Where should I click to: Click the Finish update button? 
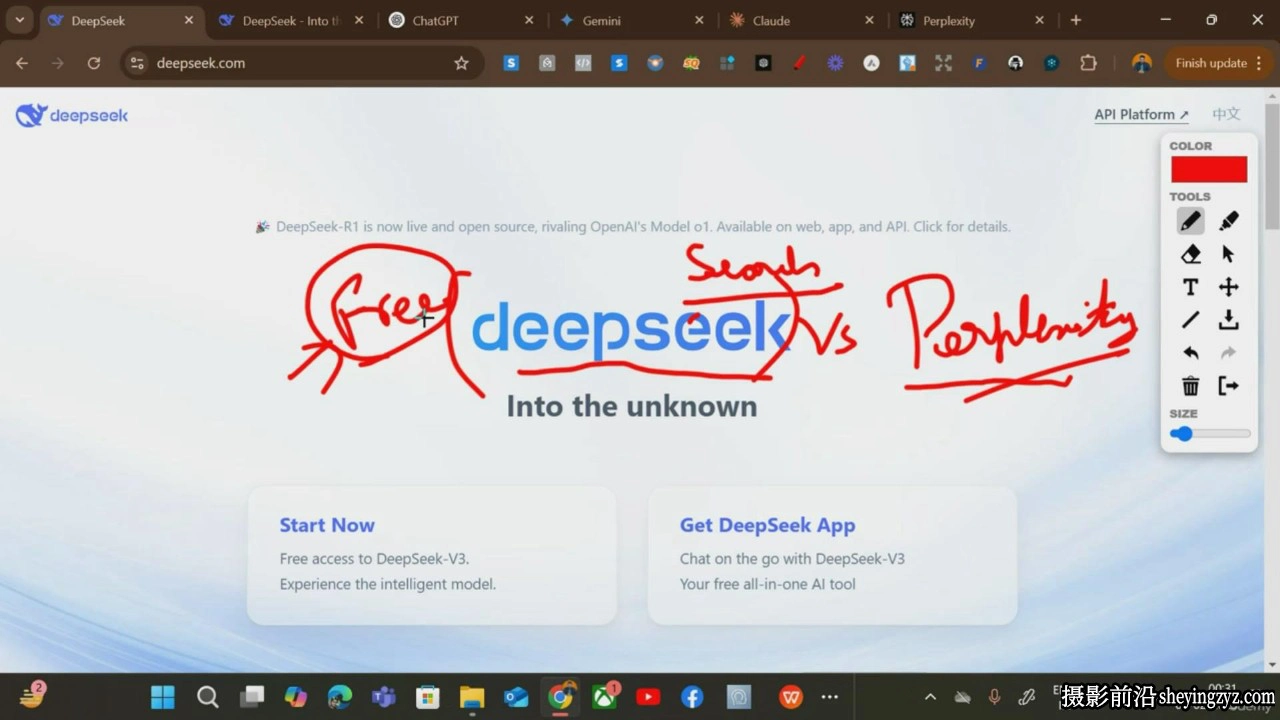point(1219,63)
